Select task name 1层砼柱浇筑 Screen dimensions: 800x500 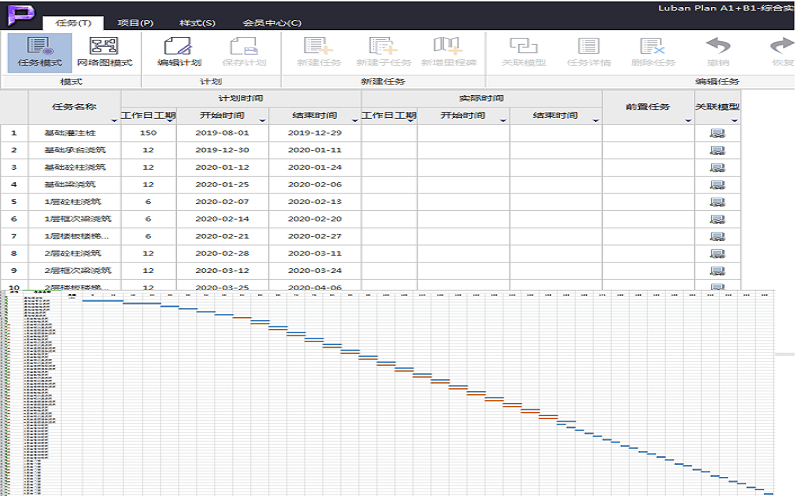click(x=73, y=202)
